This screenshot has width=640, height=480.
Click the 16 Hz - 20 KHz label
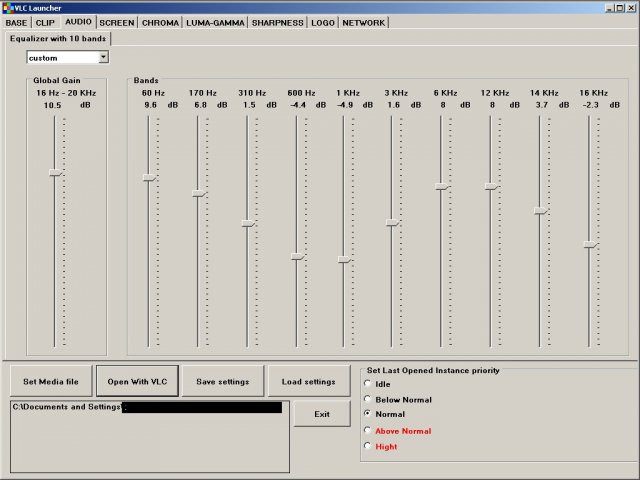(66, 93)
